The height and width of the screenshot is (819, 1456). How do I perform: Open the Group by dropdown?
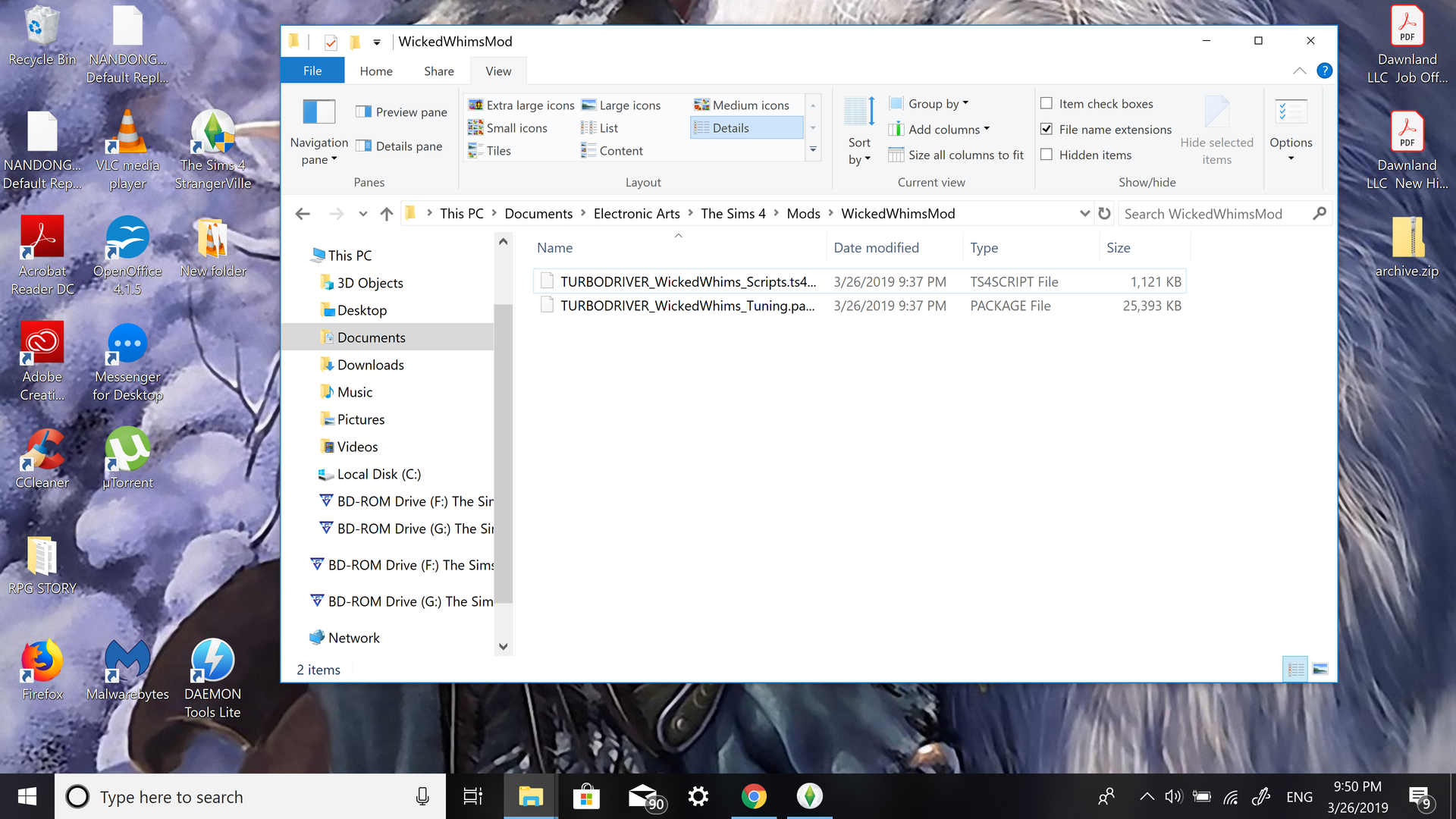click(x=929, y=104)
